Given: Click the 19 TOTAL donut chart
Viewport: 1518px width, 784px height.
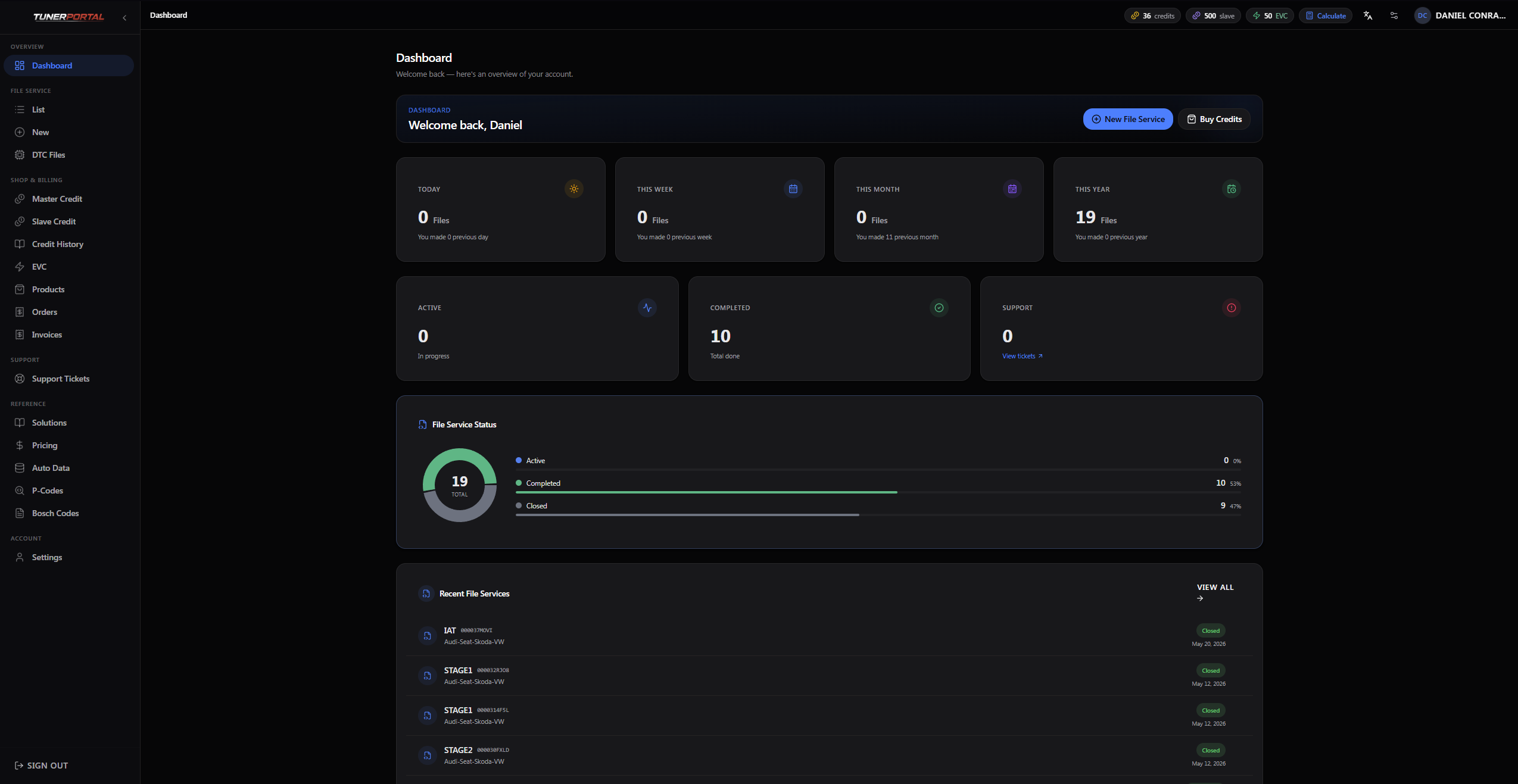Looking at the screenshot, I should coord(460,485).
